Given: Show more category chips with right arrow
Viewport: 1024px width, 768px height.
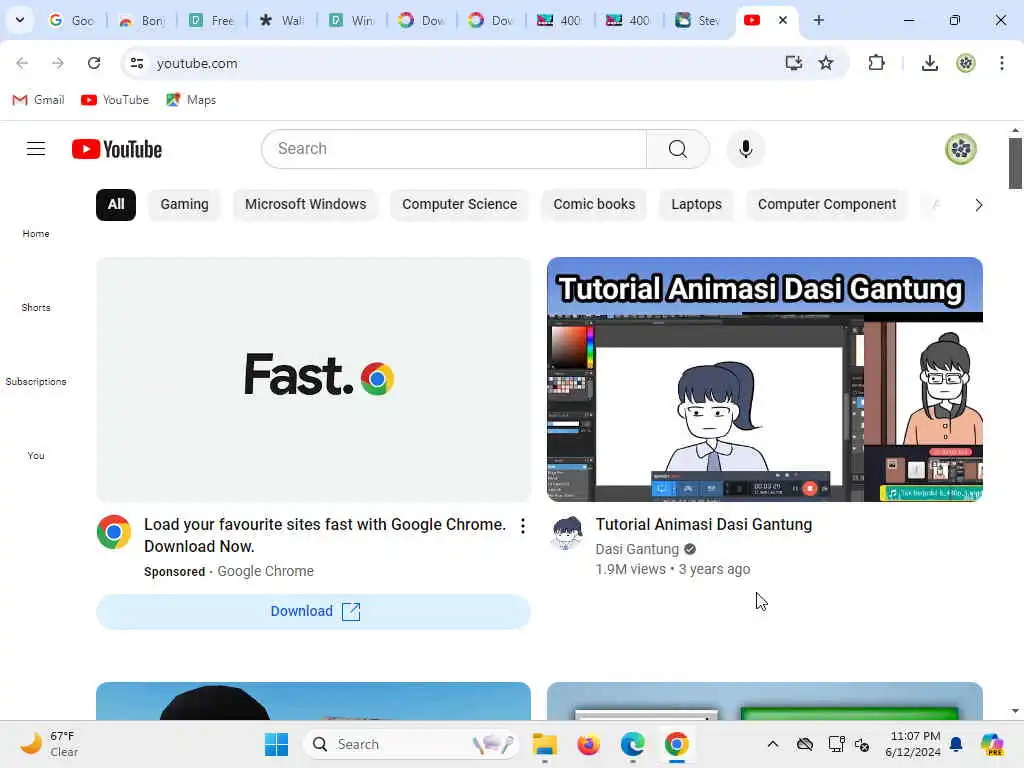Looking at the screenshot, I should point(978,205).
